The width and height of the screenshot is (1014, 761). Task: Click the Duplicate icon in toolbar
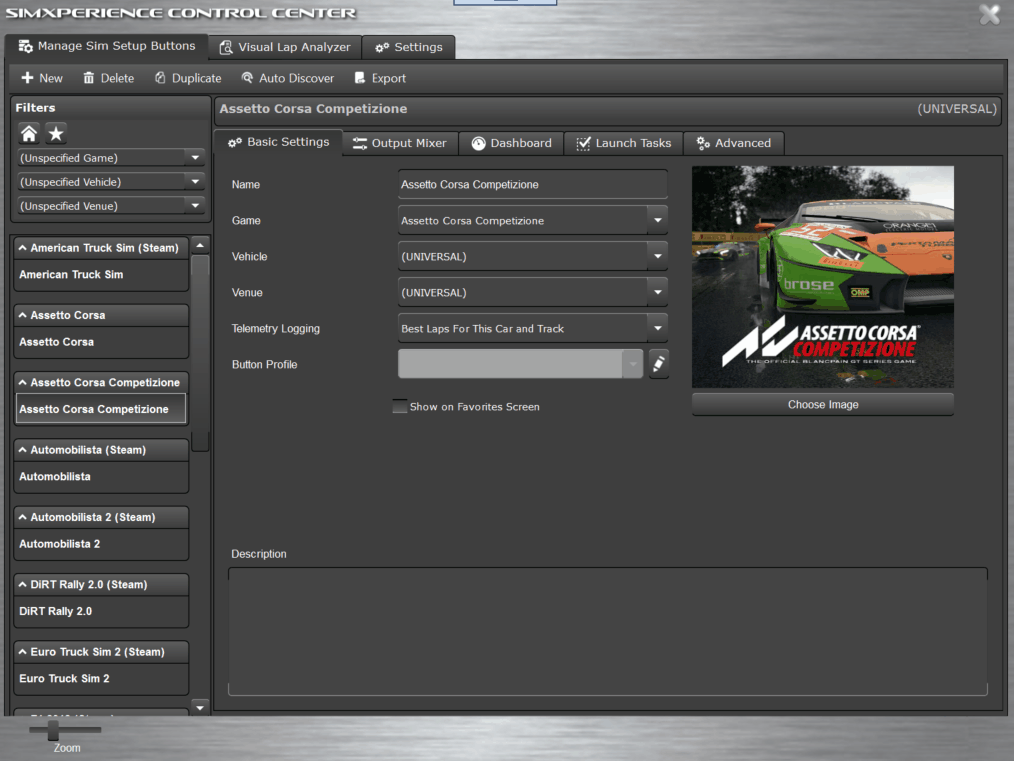[160, 78]
